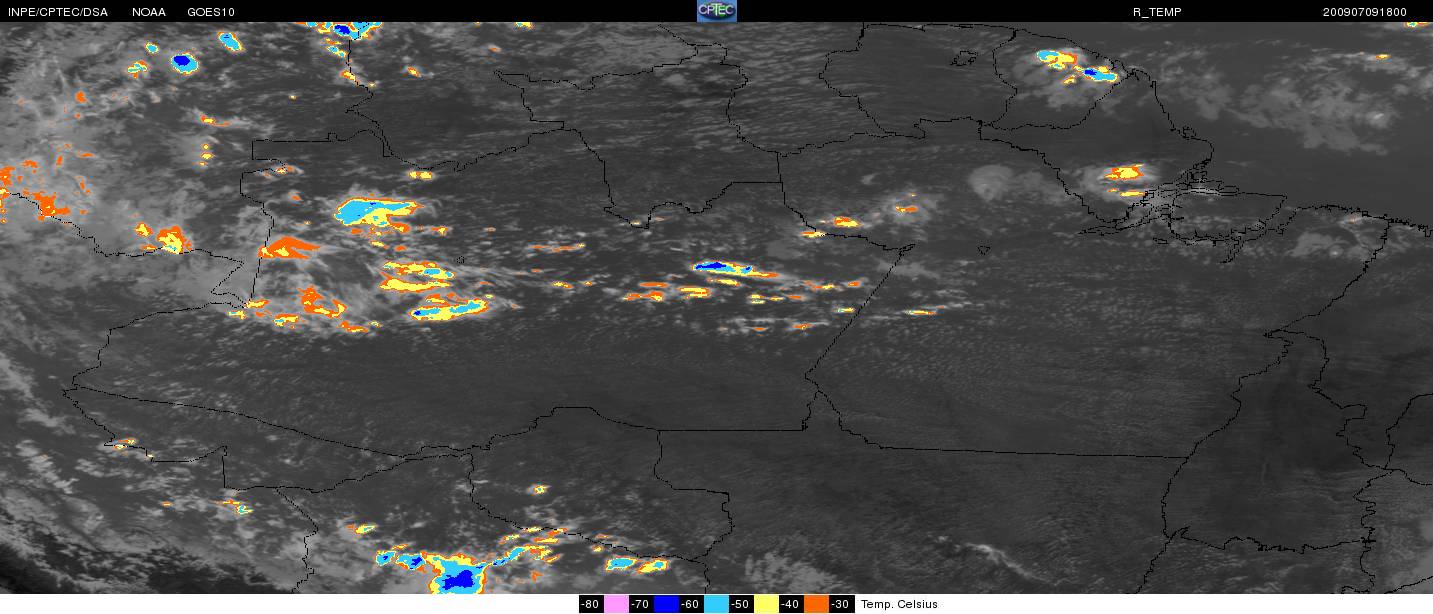Click the -80 legend value

pyautogui.click(x=591, y=604)
